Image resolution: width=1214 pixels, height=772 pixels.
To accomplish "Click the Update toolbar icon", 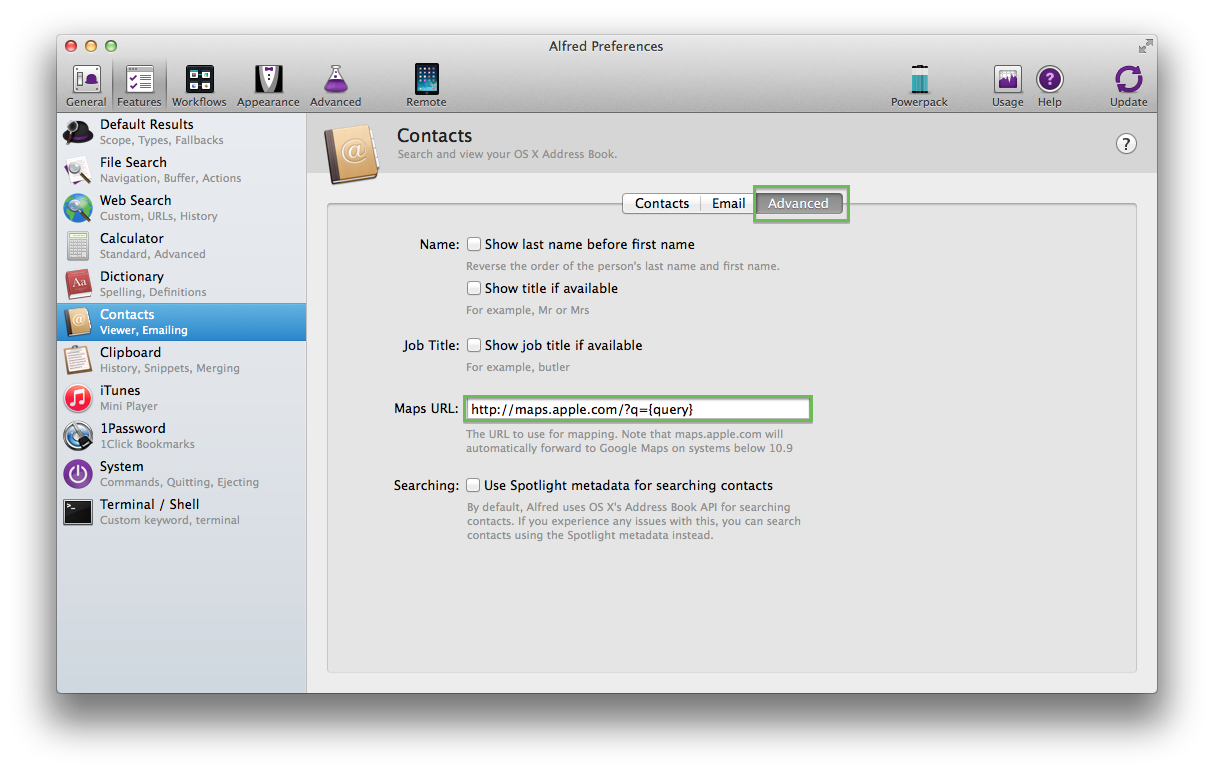I will [x=1128, y=79].
